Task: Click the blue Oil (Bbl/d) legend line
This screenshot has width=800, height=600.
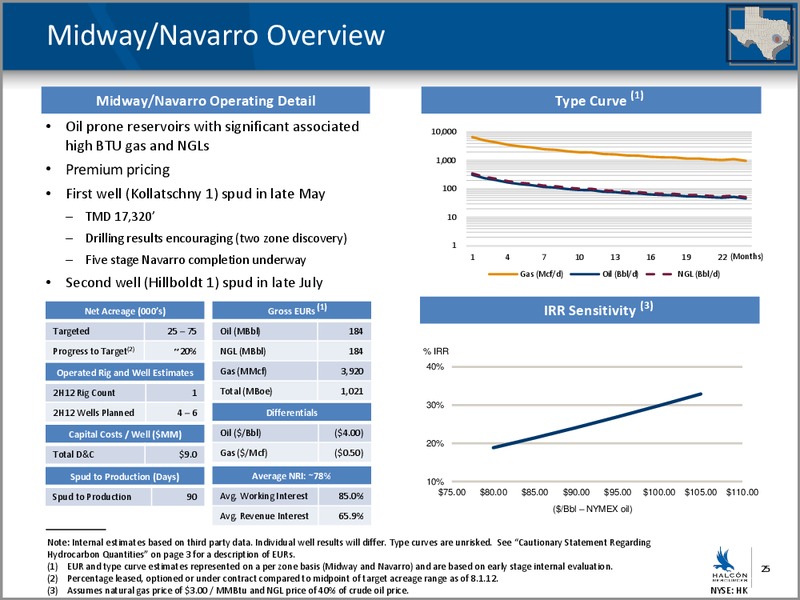Action: click(585, 274)
